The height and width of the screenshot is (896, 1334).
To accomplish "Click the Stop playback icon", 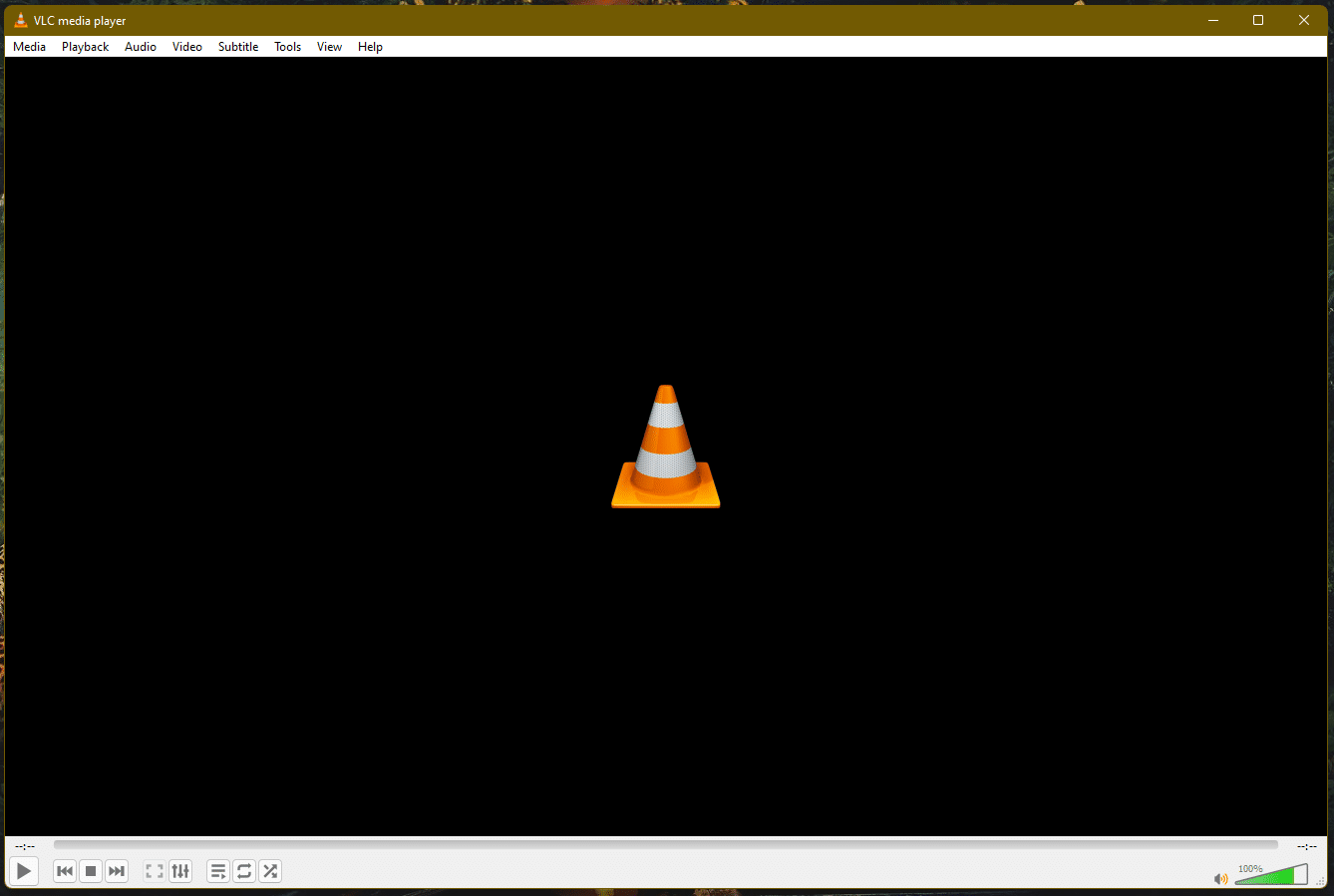I will click(90, 870).
